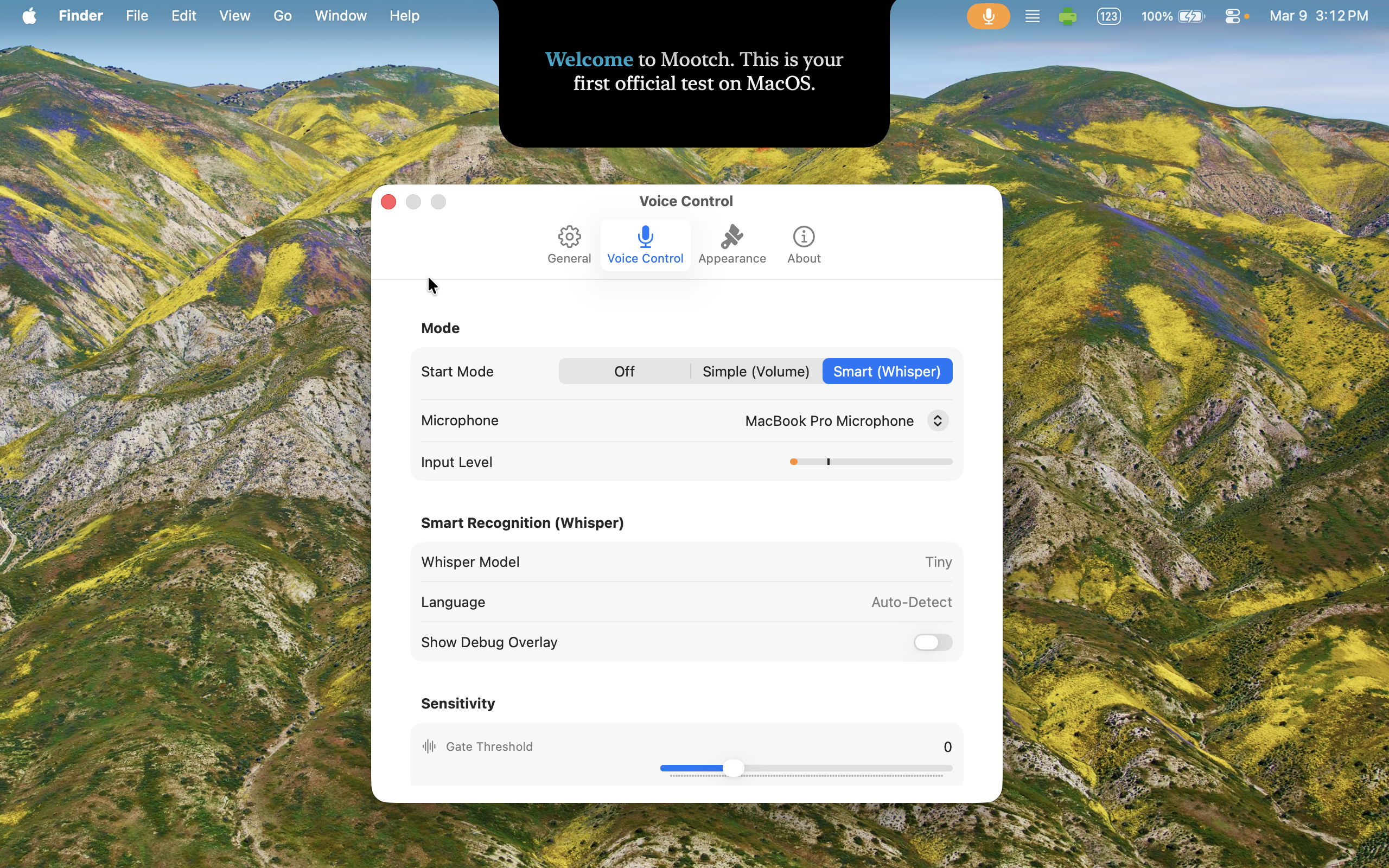Screen dimensions: 1389x868
Task: Choose Simple (Volume) start mode
Action: point(755,372)
